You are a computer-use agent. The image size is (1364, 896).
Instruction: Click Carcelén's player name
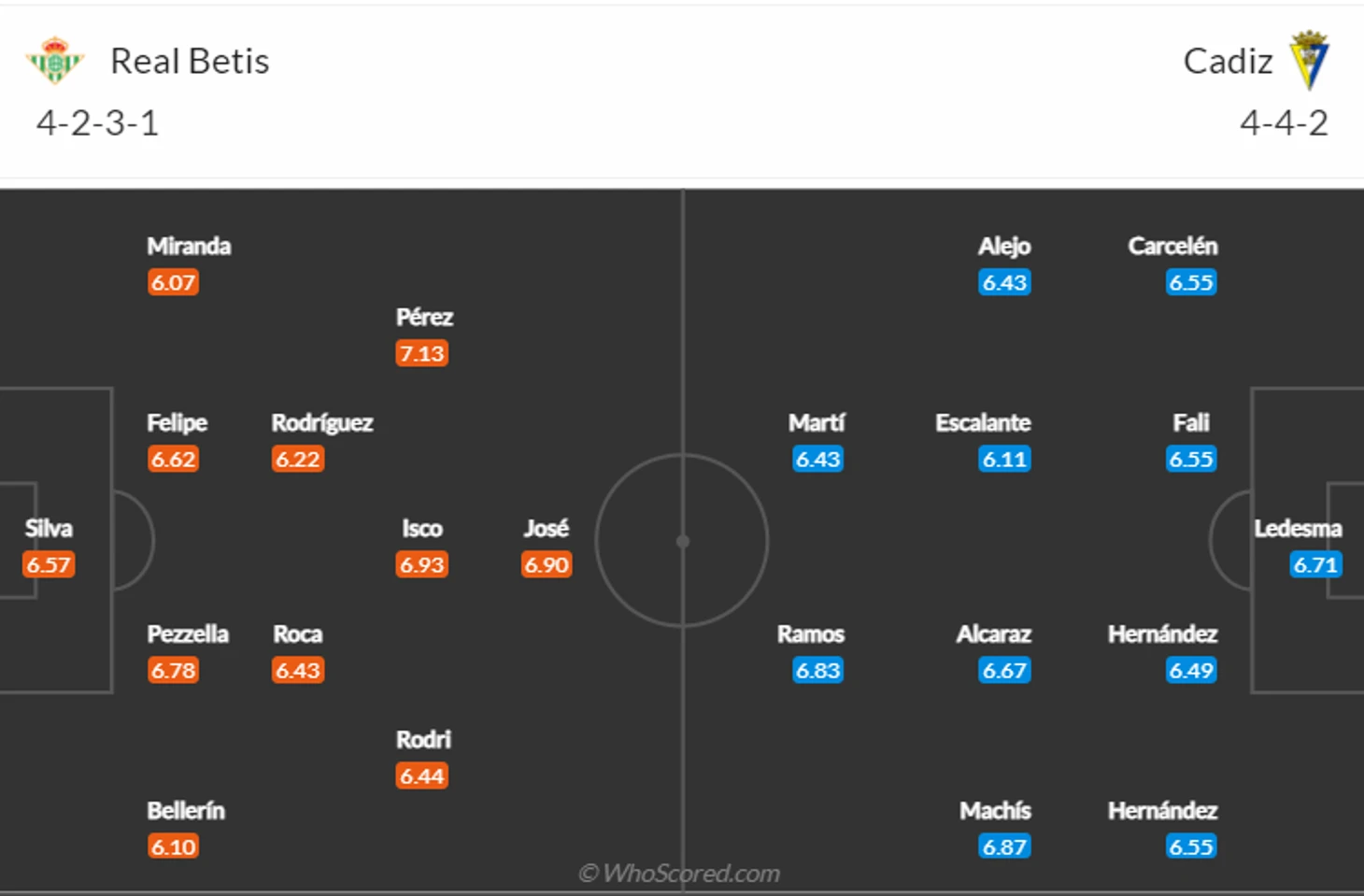[1172, 246]
